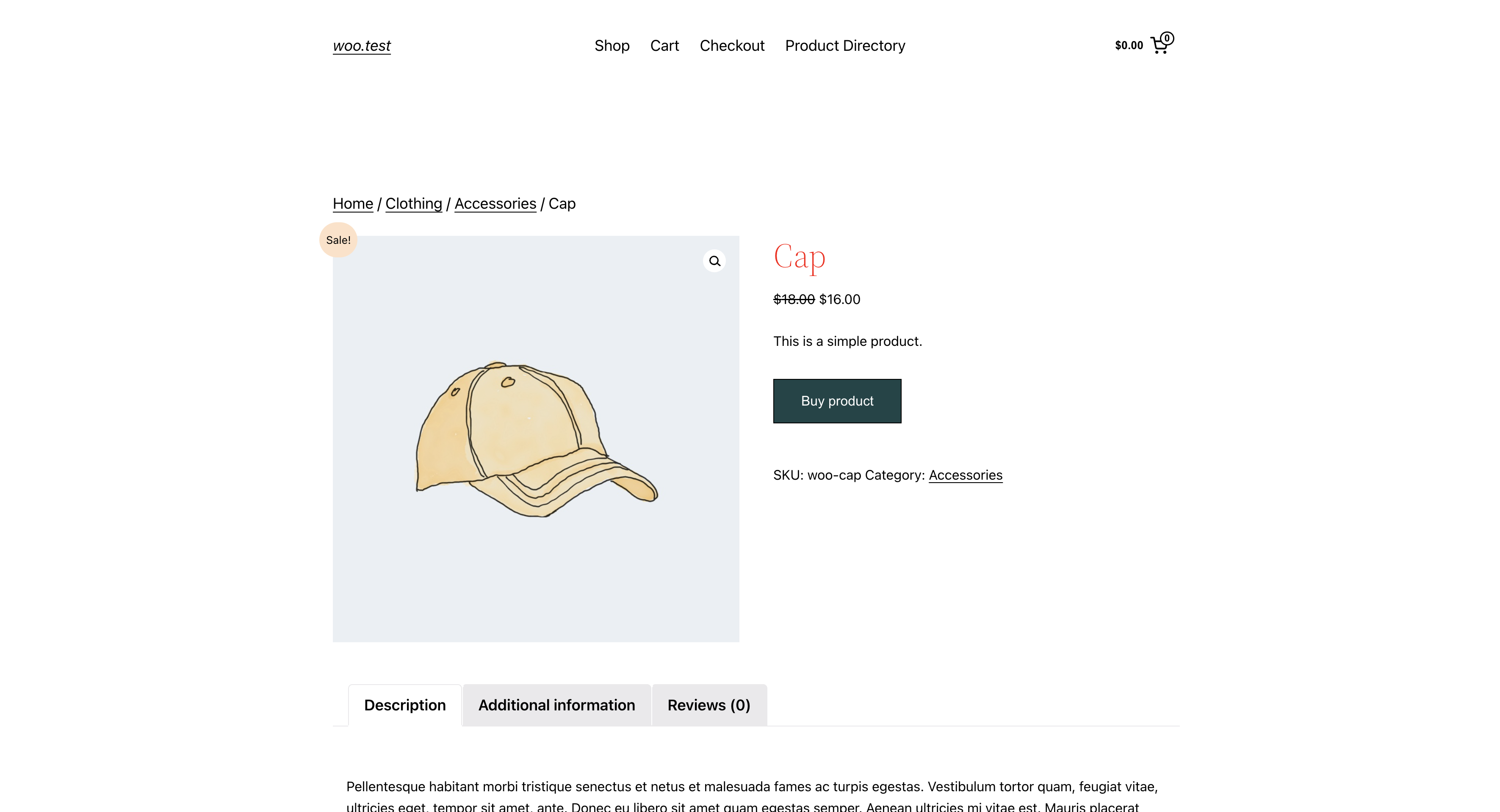Click the woo.test site title link
The height and width of the screenshot is (812, 1500).
[x=362, y=45]
